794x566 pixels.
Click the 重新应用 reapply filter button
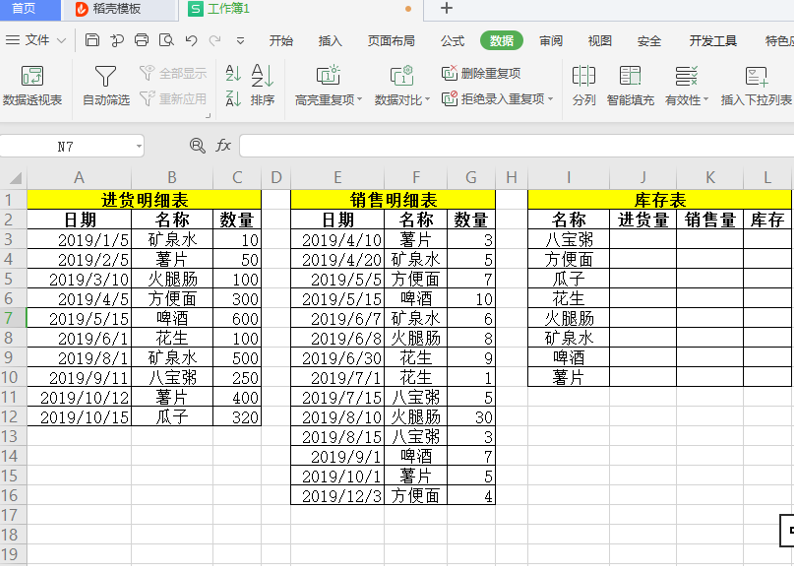pos(173,98)
